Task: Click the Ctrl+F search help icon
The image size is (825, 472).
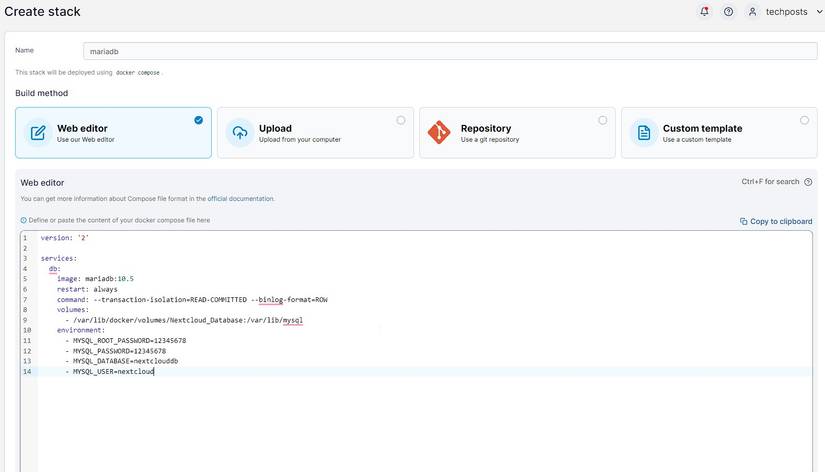Action: pyautogui.click(x=808, y=182)
